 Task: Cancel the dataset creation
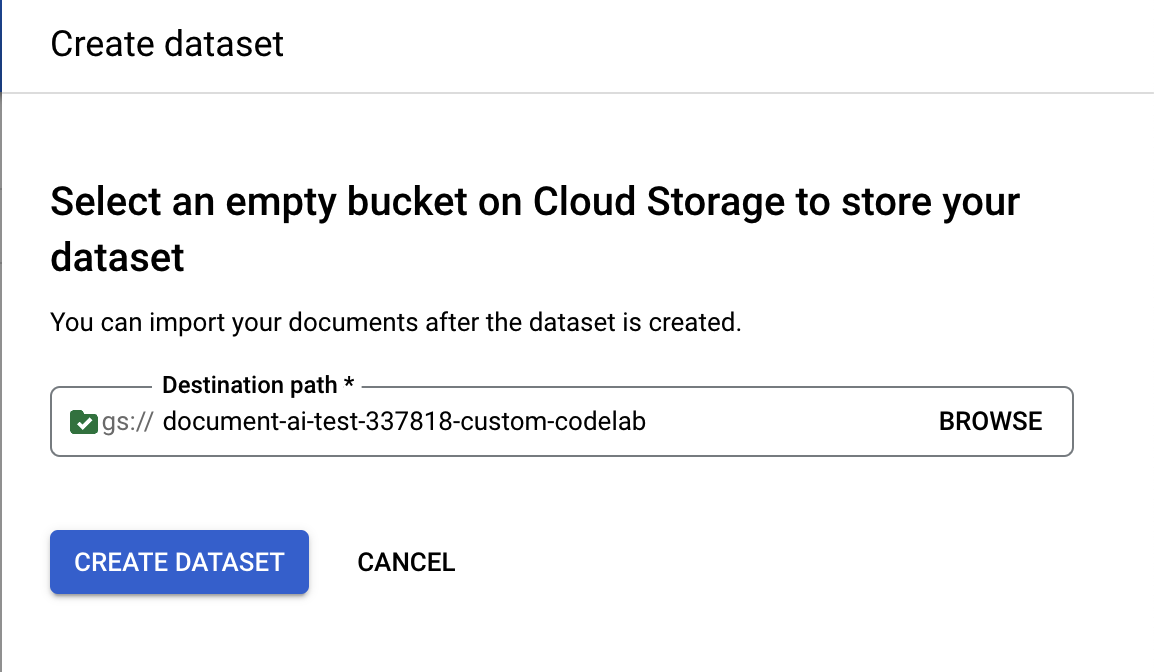pos(406,562)
